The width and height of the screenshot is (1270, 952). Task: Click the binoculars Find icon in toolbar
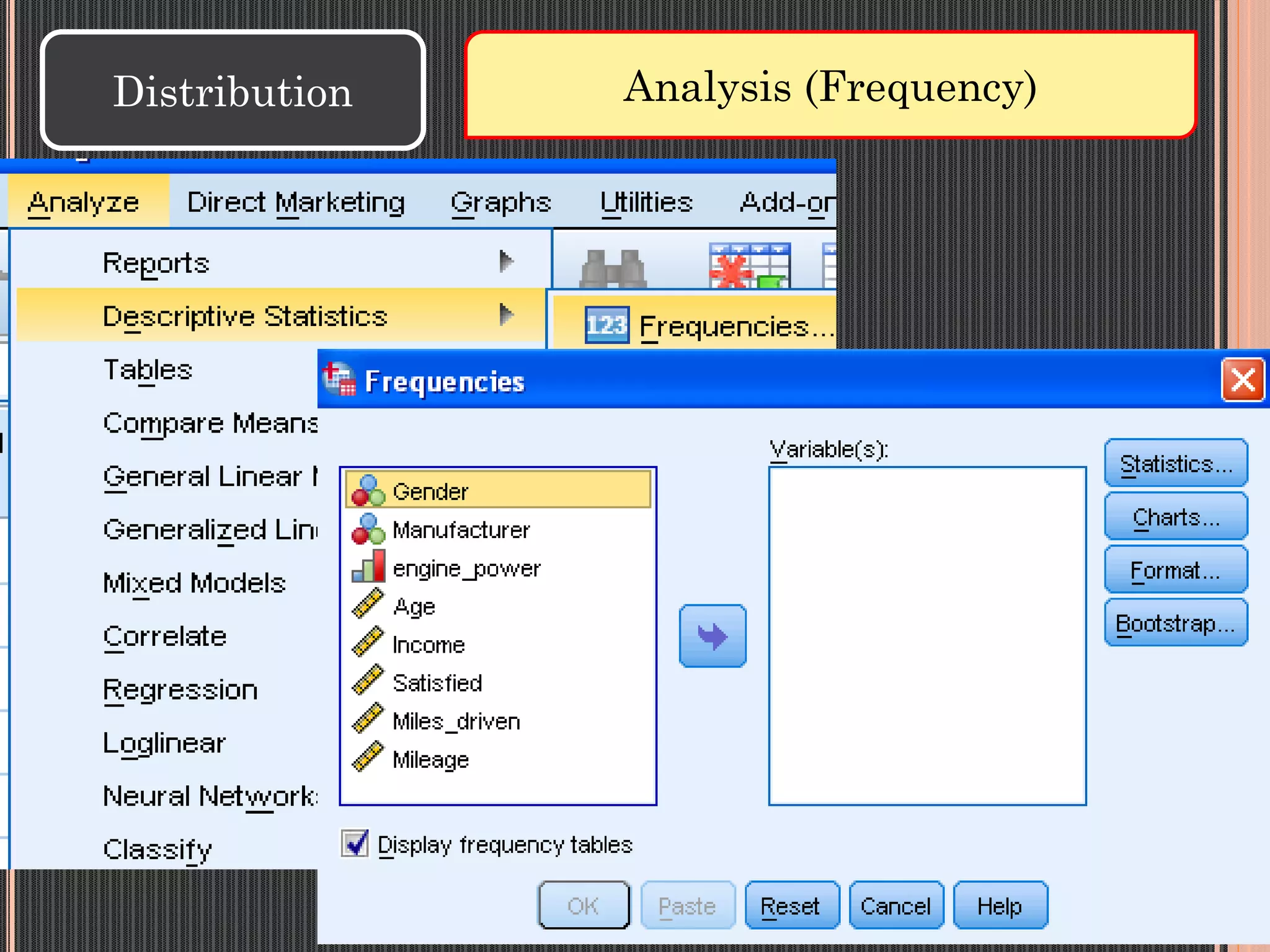click(613, 268)
